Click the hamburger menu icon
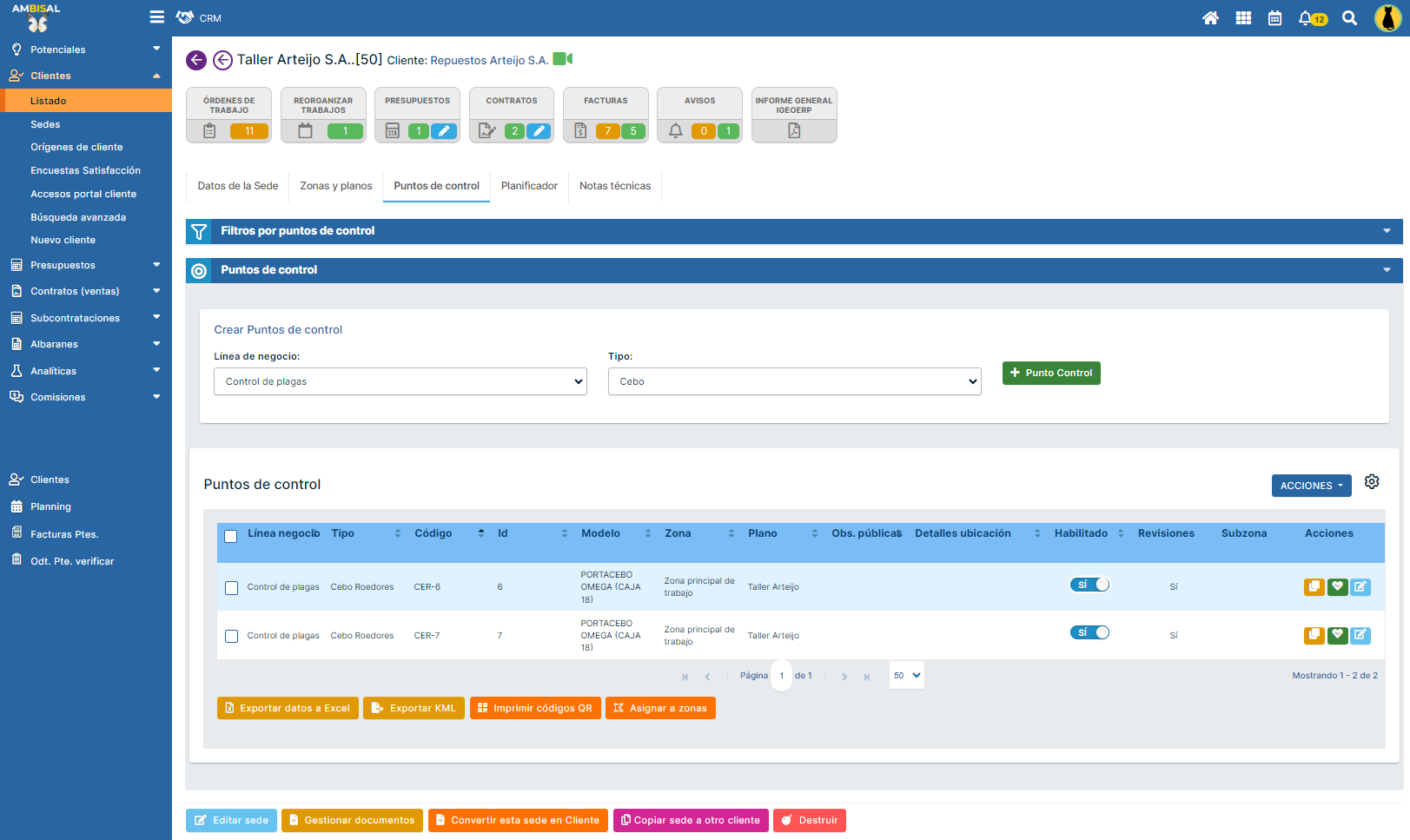The height and width of the screenshot is (840, 1410). point(157,17)
